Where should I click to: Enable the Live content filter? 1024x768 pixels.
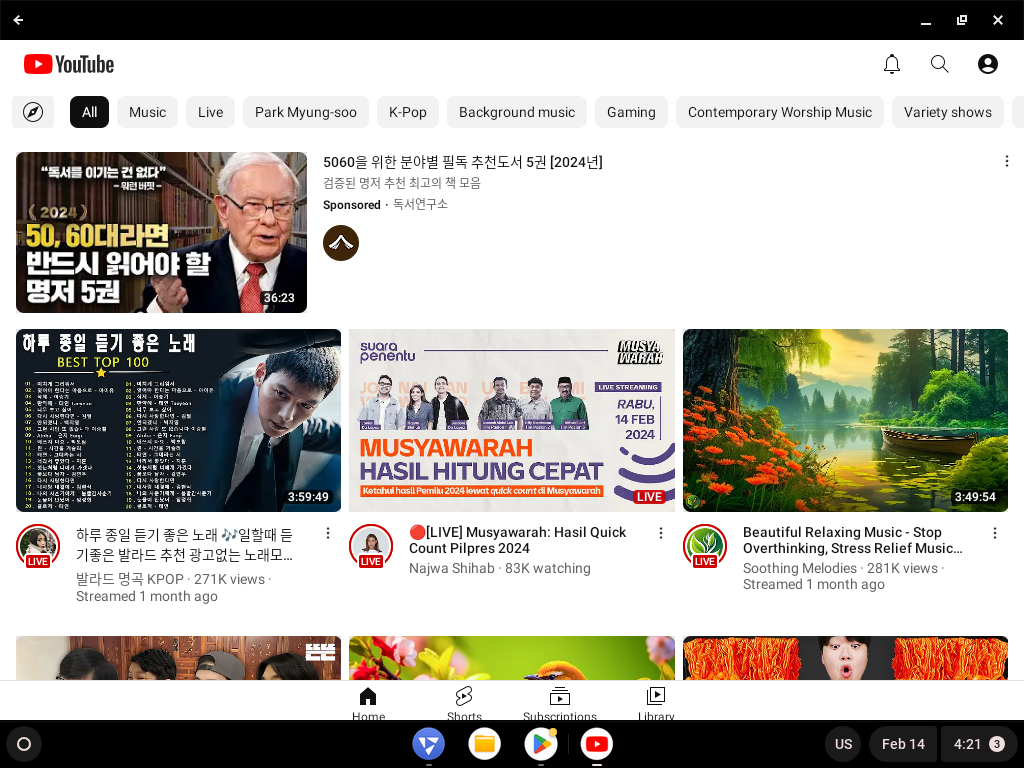point(210,112)
